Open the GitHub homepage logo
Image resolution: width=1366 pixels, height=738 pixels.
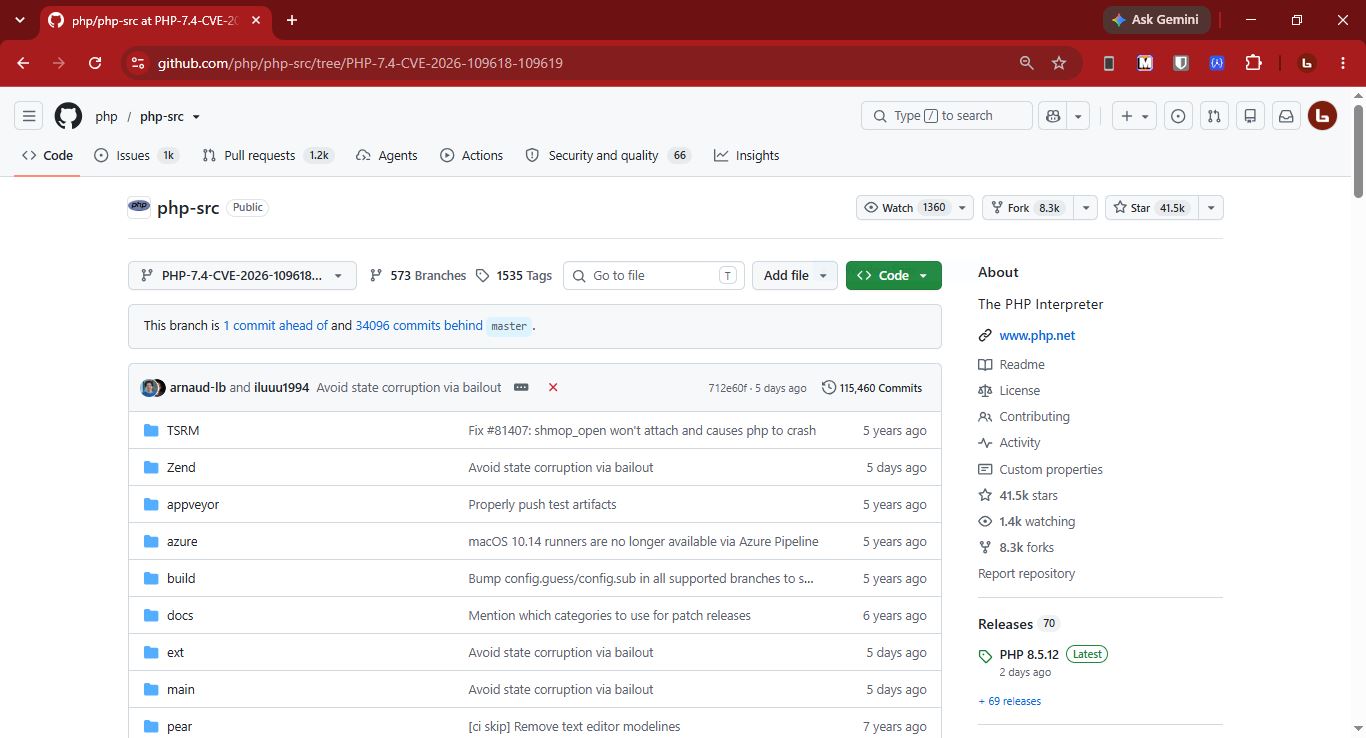coord(68,116)
